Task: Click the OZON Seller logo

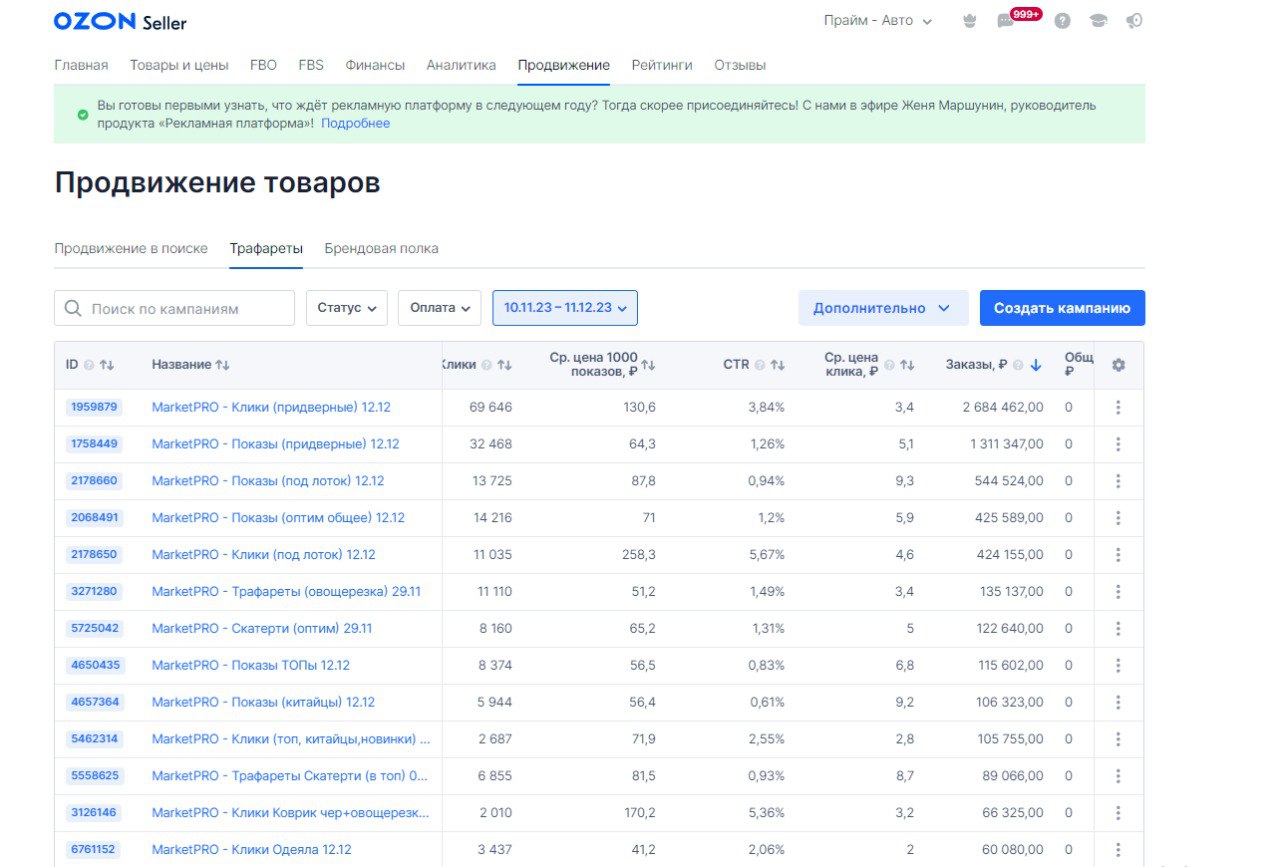Action: (x=120, y=21)
